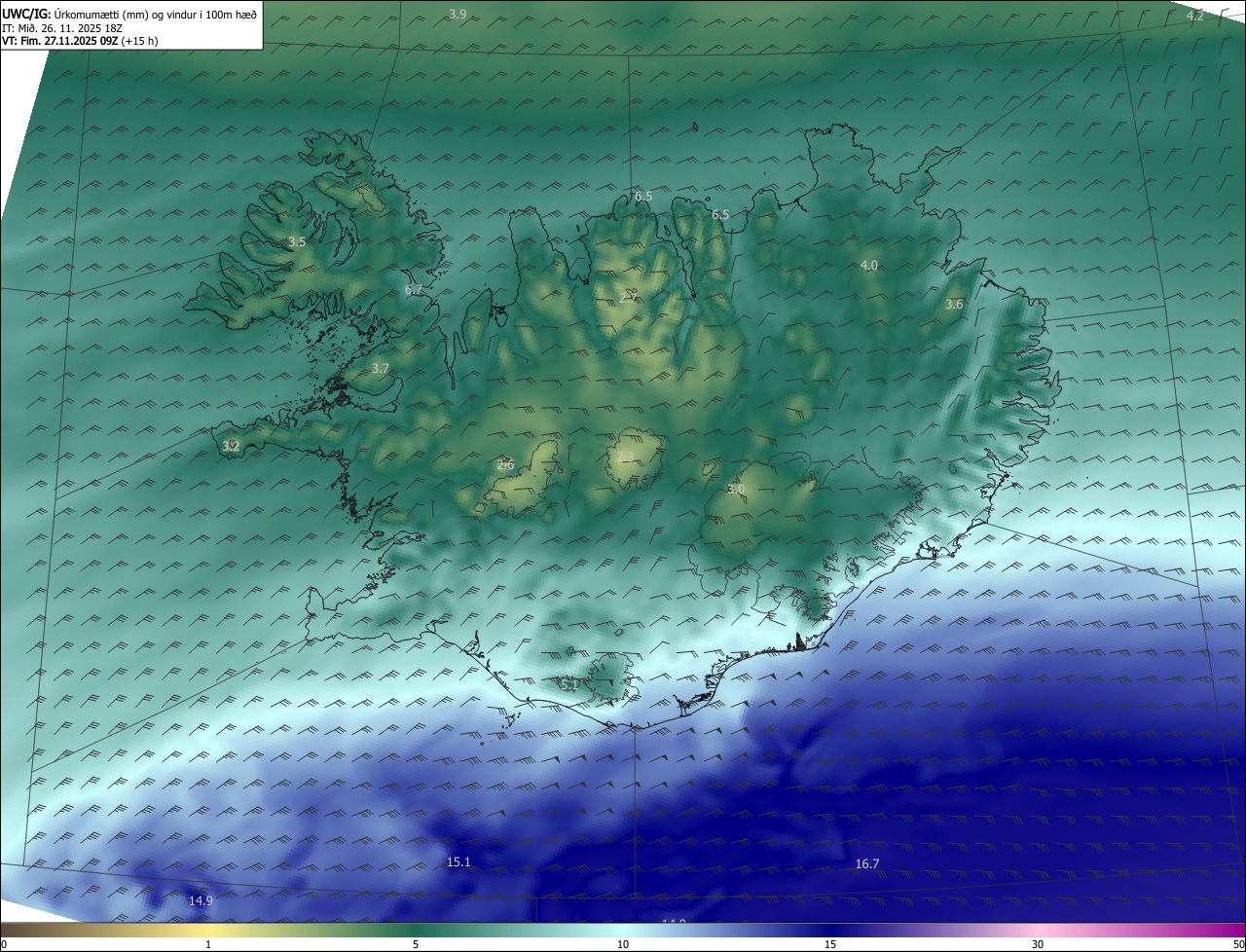Click the colorbar tick label 1

[x=208, y=944]
